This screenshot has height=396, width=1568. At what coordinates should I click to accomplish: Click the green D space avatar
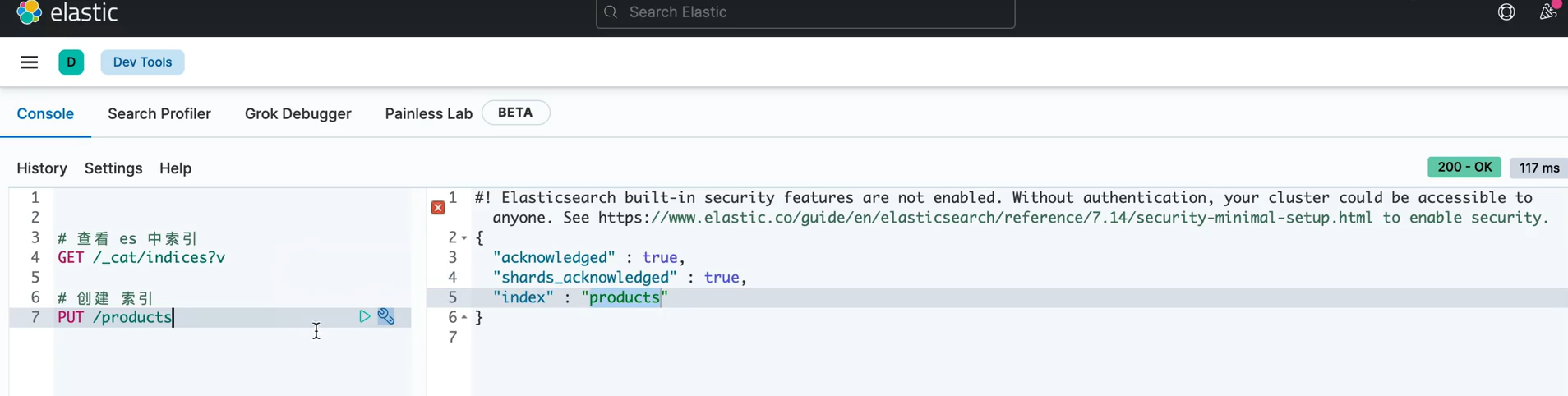click(71, 62)
